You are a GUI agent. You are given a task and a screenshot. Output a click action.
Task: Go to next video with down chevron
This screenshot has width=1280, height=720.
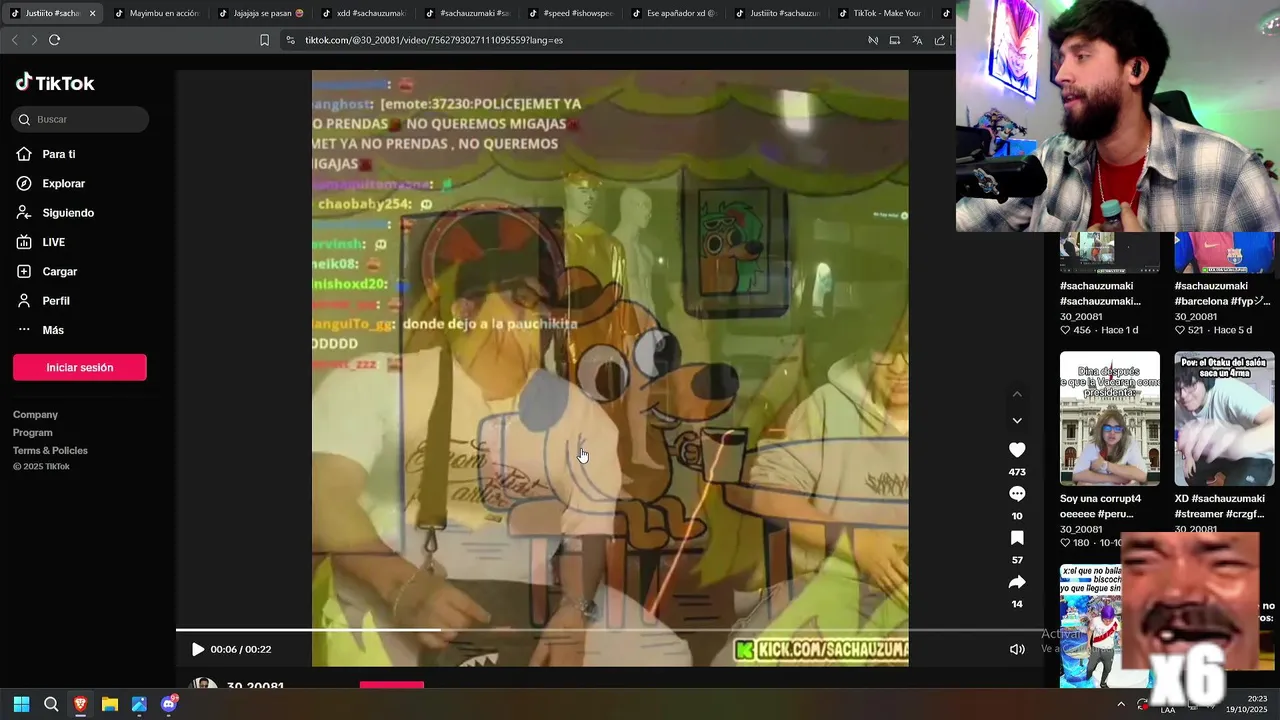(1017, 421)
